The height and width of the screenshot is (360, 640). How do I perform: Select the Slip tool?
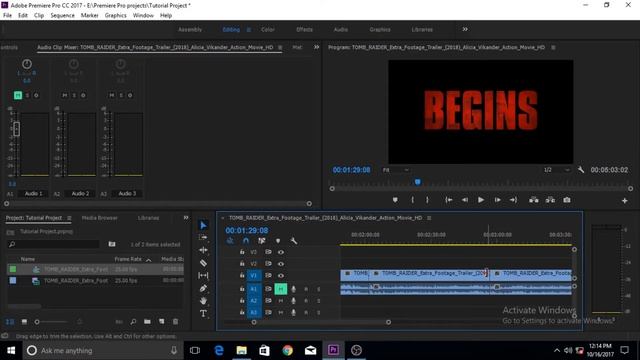[203, 276]
